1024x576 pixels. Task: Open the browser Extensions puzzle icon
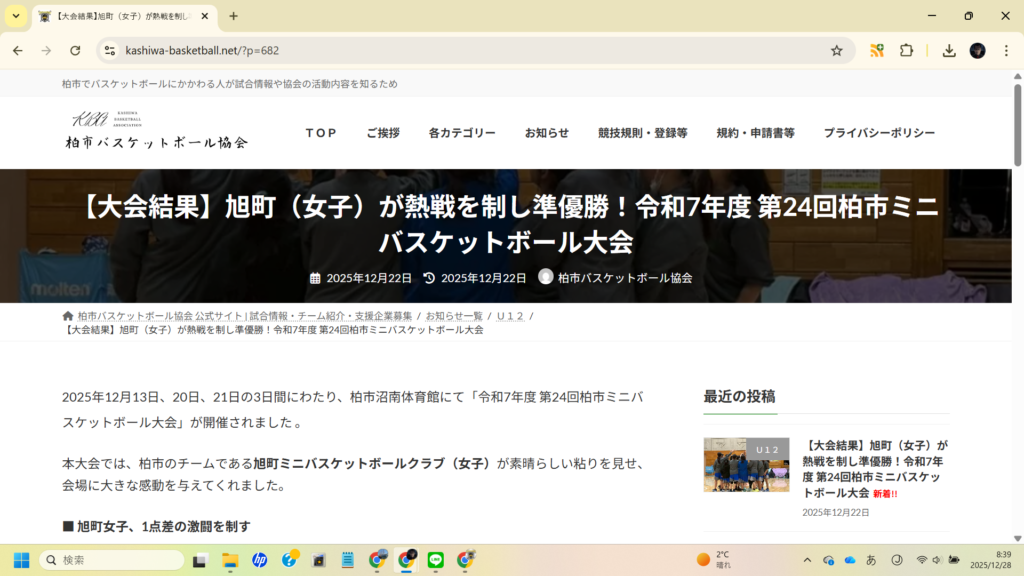point(905,49)
